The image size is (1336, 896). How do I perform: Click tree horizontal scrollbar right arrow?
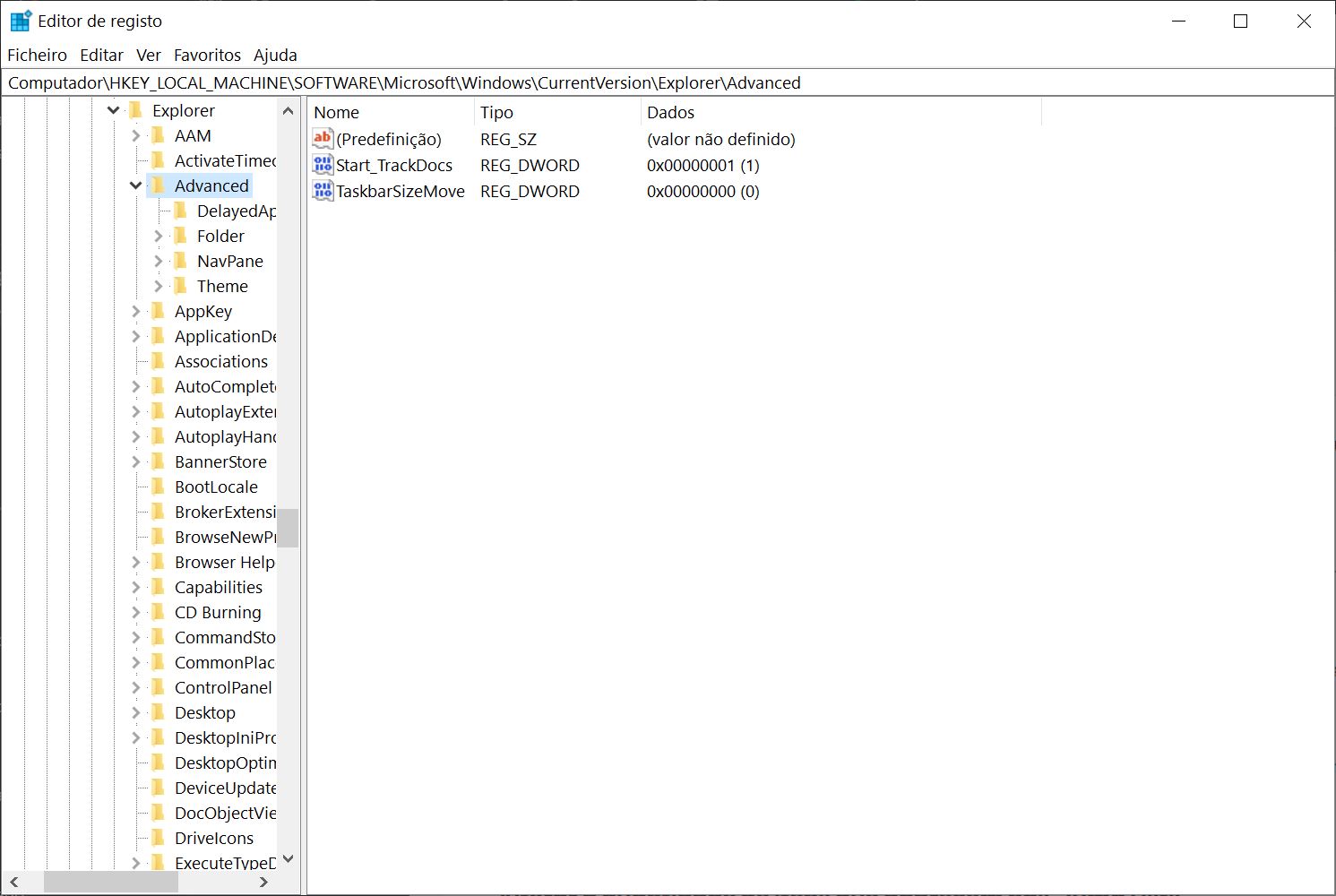263,882
